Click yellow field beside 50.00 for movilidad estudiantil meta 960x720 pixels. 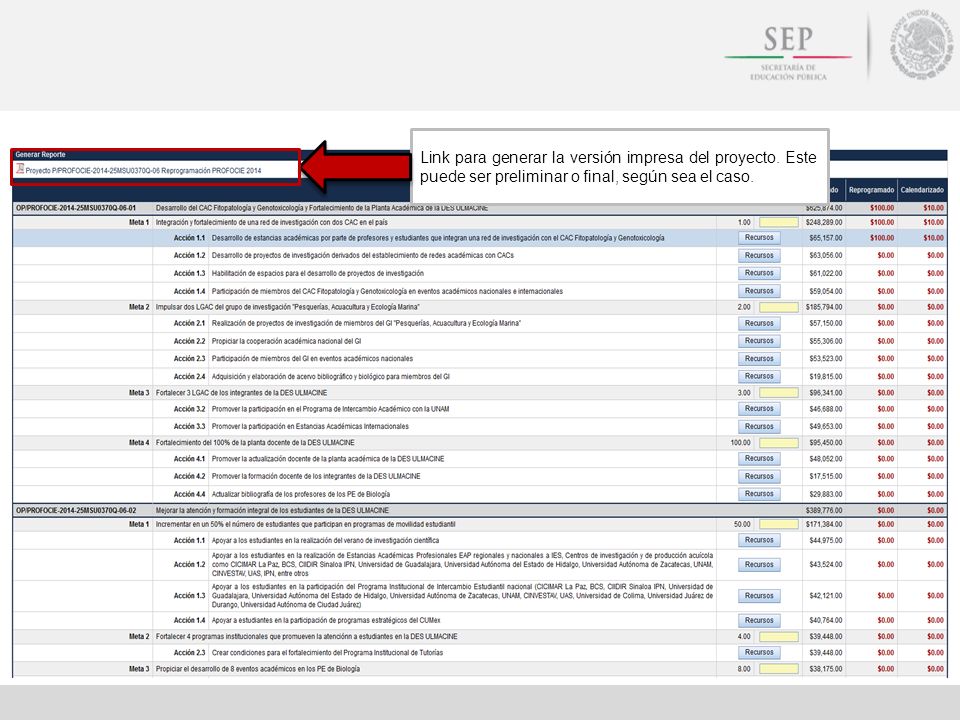pyautogui.click(x=779, y=524)
